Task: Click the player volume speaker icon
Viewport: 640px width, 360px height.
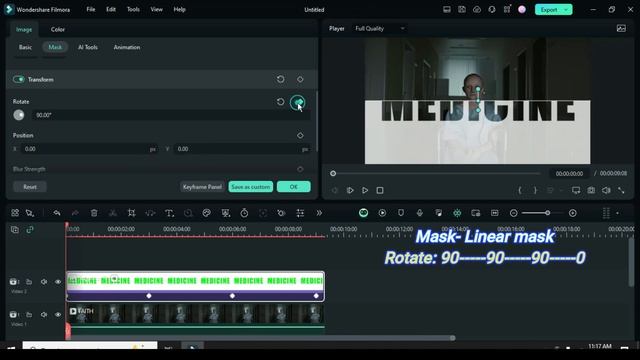Action: [x=606, y=190]
